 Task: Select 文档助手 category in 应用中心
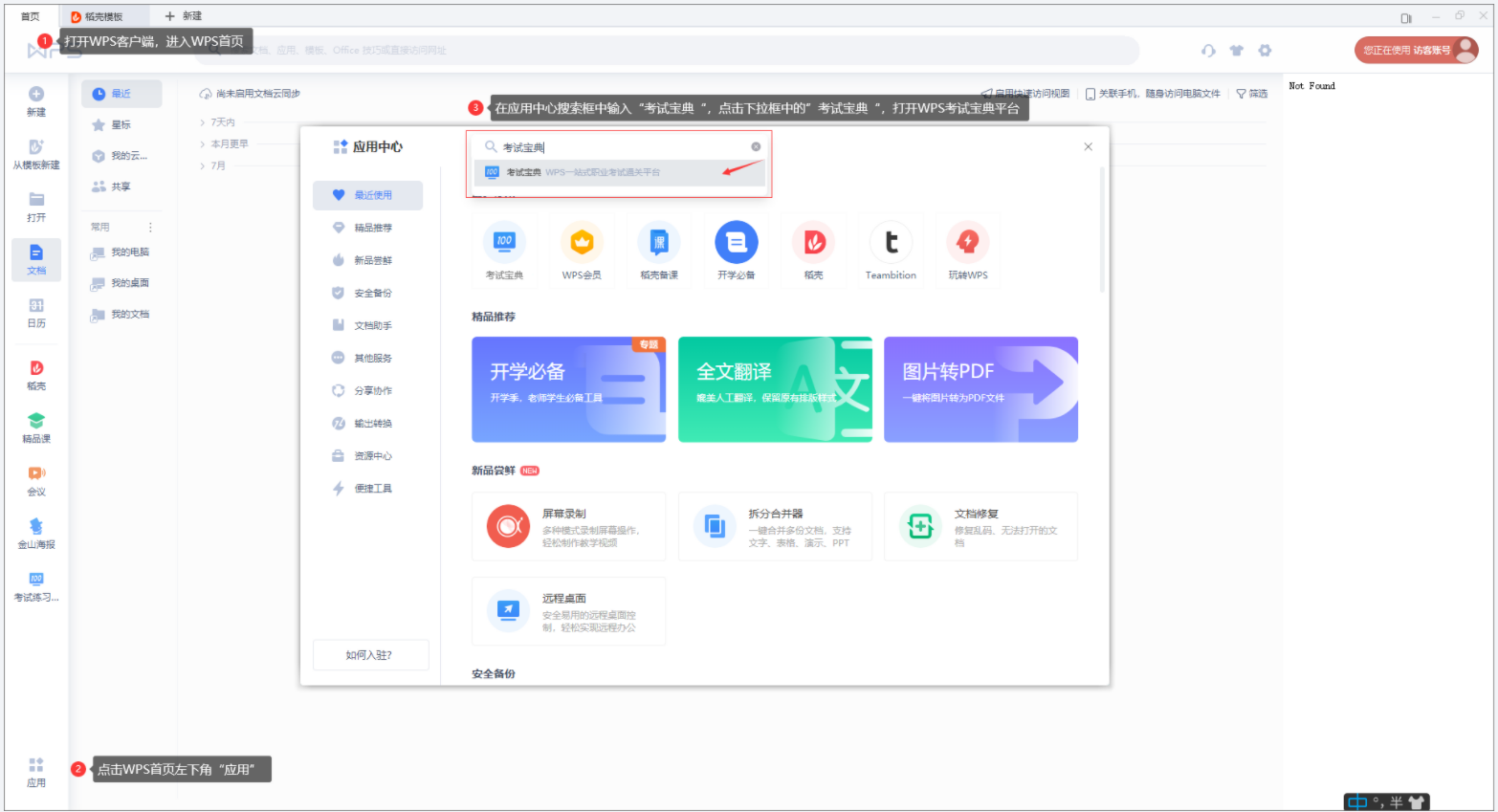click(x=367, y=325)
